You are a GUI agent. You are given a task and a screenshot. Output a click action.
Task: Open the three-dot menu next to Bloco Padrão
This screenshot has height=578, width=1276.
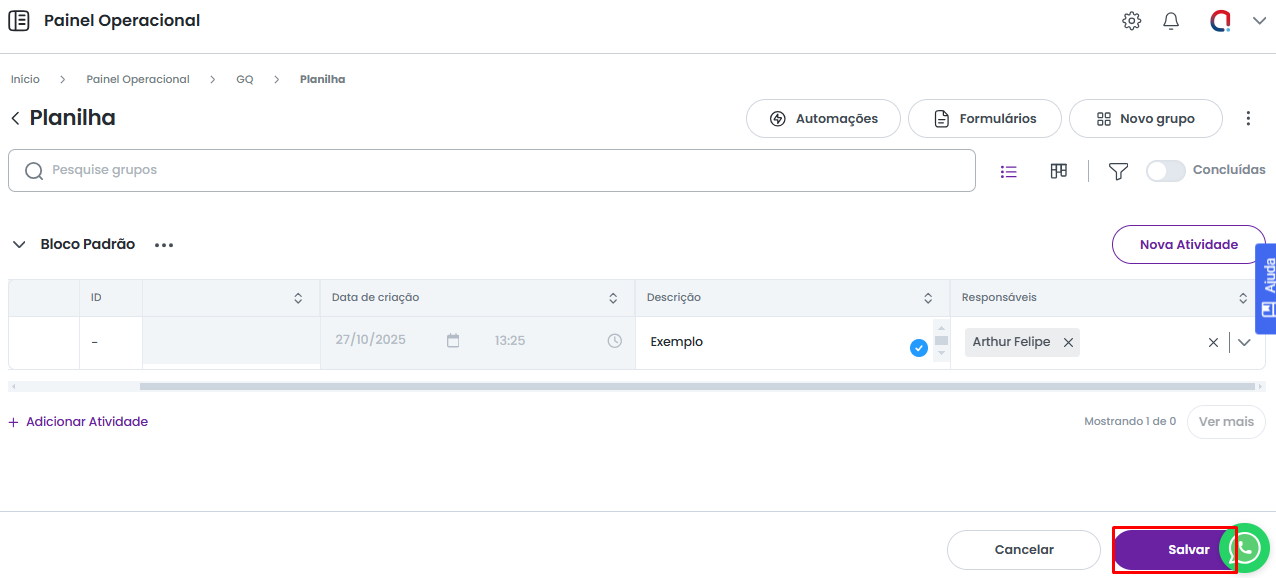[x=164, y=245]
